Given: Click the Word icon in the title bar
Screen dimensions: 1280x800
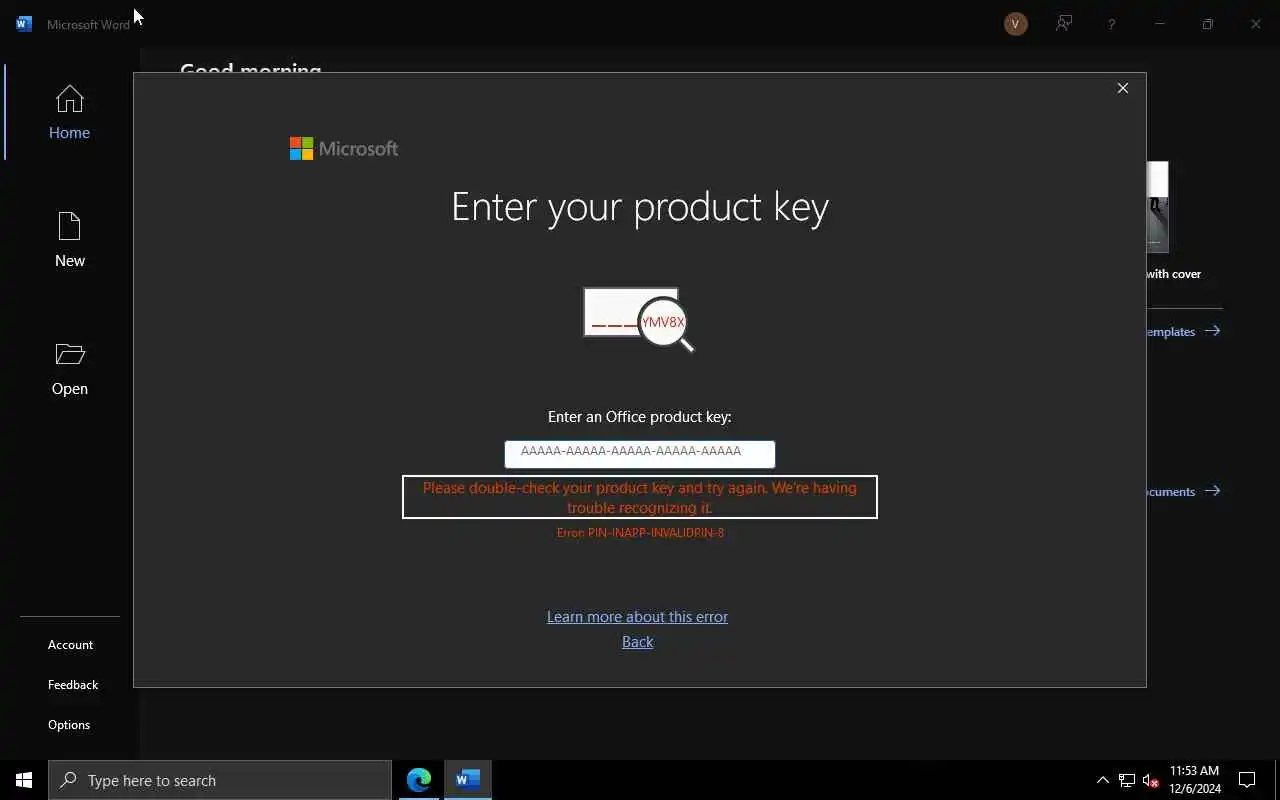Looking at the screenshot, I should pos(24,24).
